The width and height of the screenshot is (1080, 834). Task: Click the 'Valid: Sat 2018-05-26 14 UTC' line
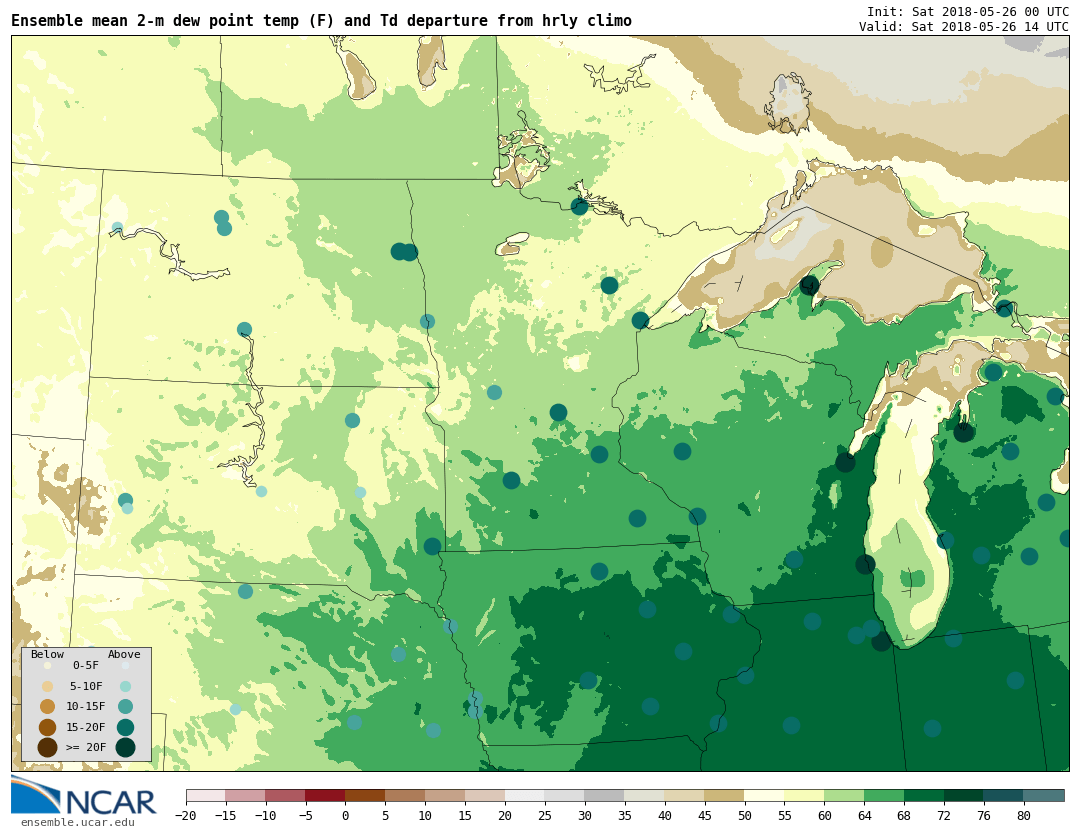coord(964,26)
